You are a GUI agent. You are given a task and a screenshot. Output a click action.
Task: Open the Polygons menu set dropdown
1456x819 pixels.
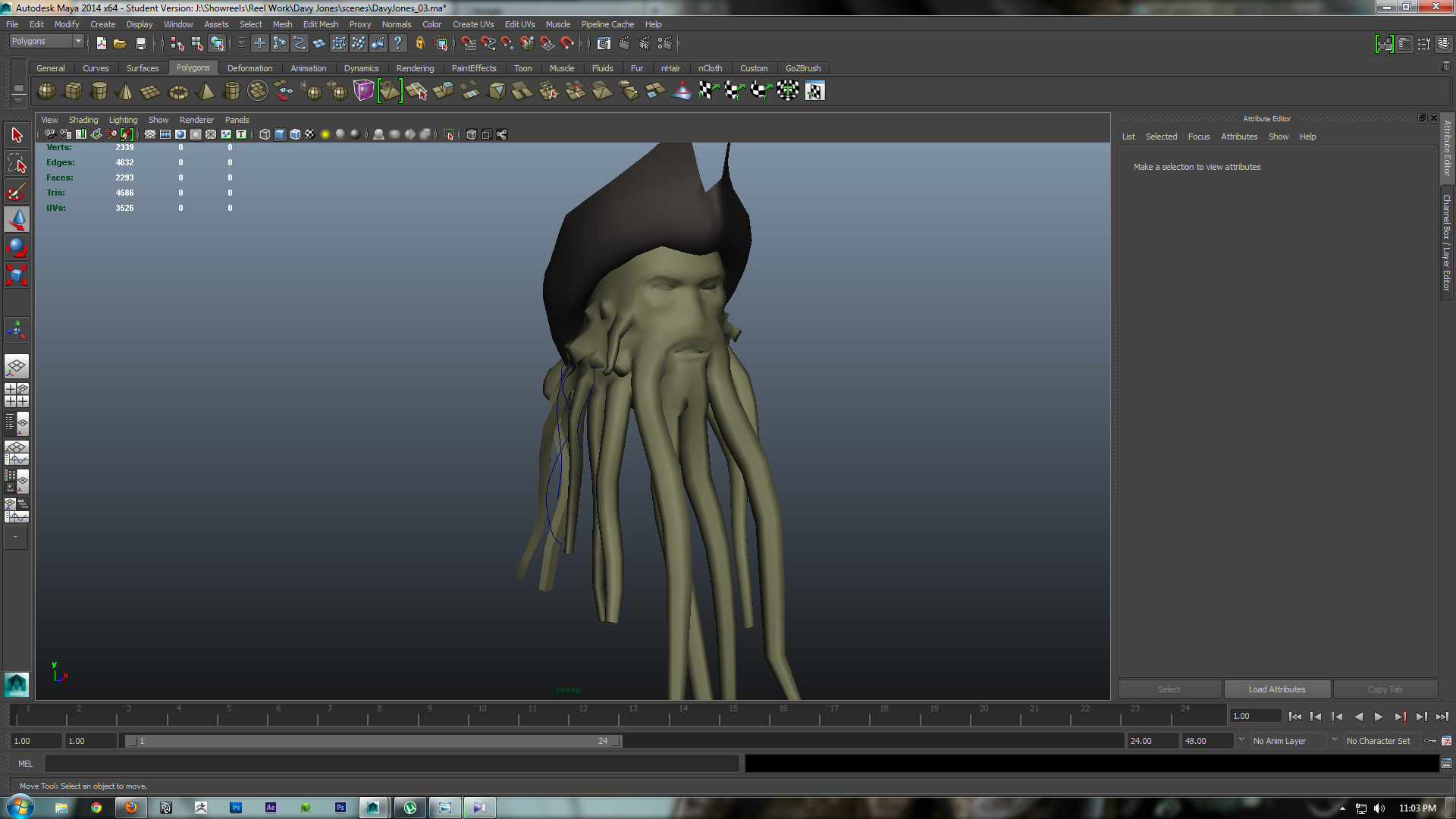point(46,41)
